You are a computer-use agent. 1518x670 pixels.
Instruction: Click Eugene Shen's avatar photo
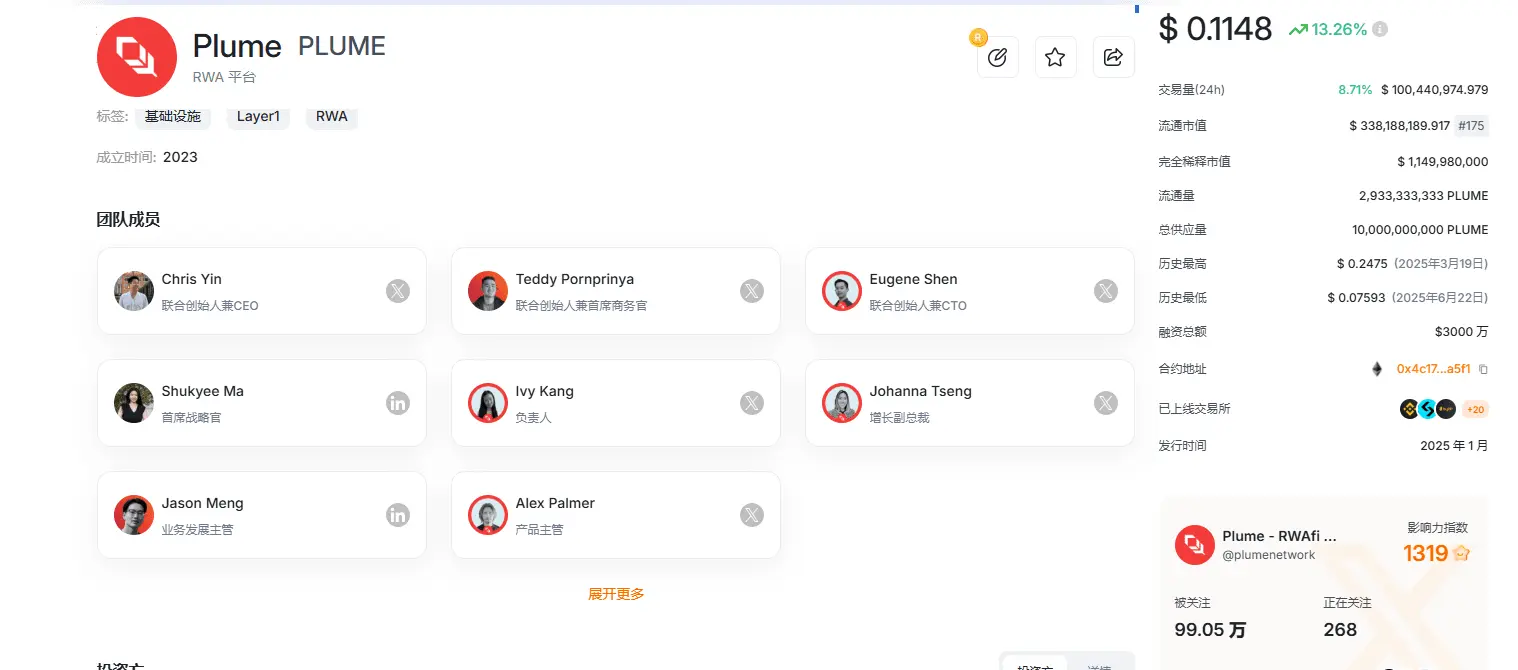(x=842, y=291)
